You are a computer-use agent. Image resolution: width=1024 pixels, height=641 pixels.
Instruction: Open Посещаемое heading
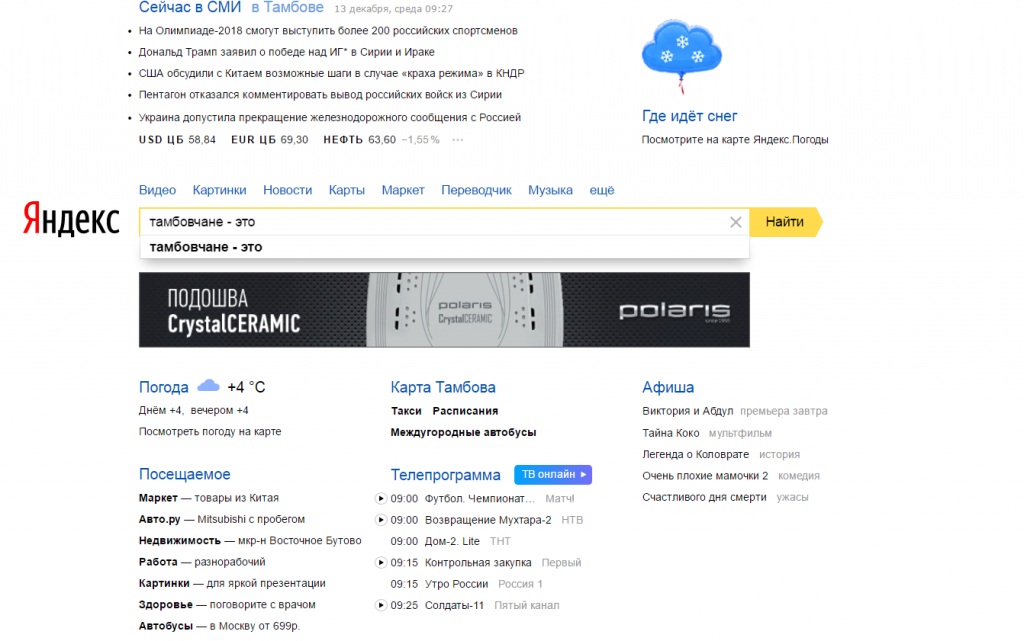pyautogui.click(x=184, y=474)
